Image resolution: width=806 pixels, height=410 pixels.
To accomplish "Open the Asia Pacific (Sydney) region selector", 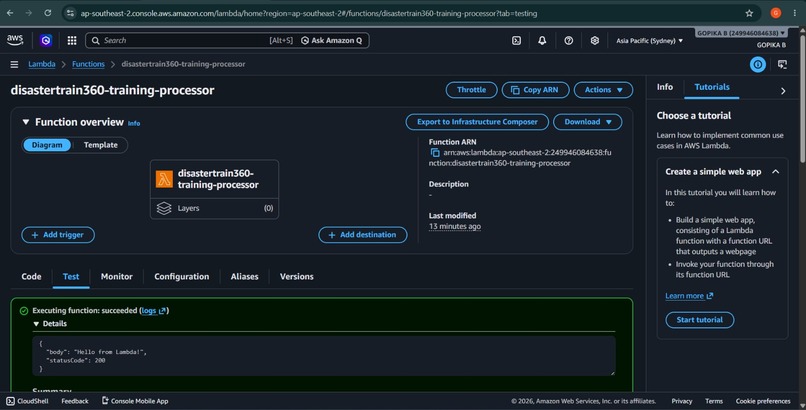I will point(650,41).
